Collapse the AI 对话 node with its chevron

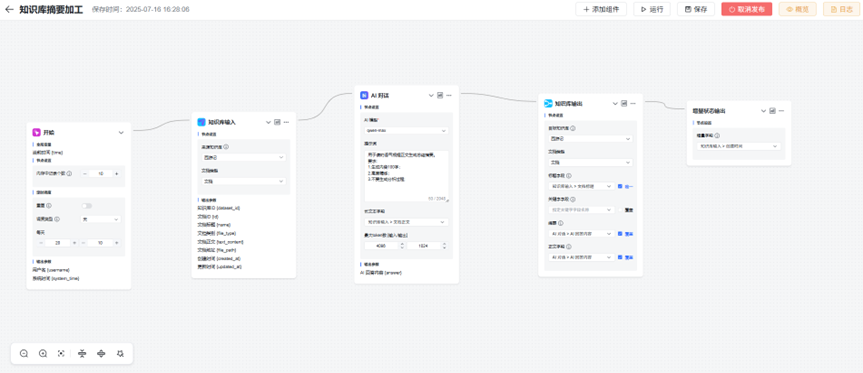[x=432, y=96]
